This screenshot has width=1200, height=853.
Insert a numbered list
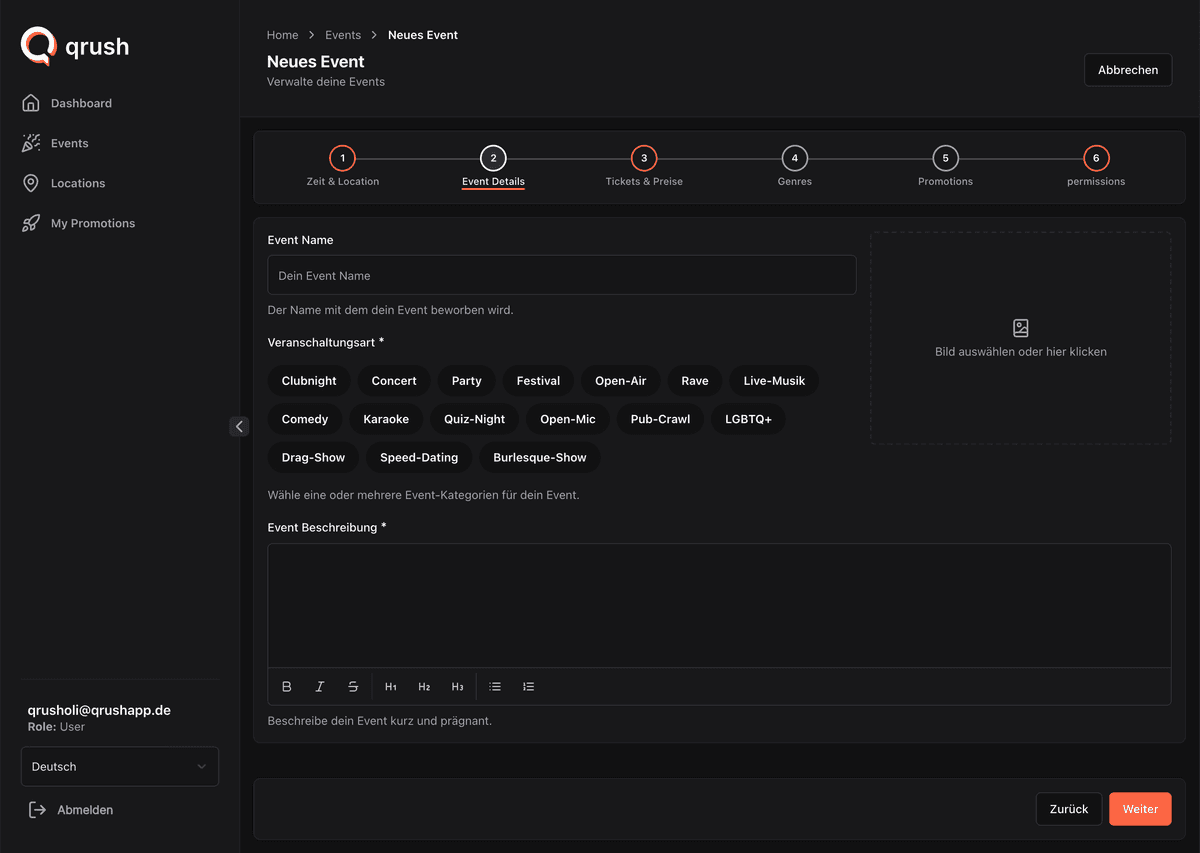pos(528,687)
